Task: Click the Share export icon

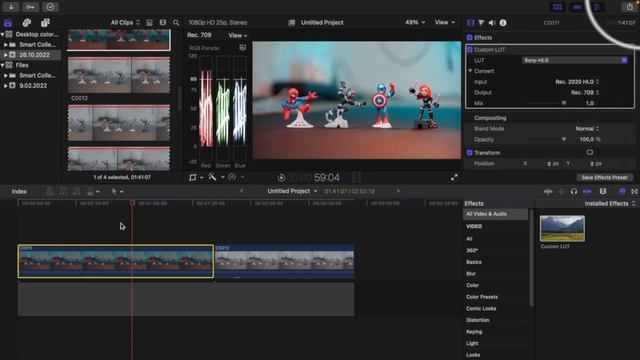Action: (x=629, y=7)
